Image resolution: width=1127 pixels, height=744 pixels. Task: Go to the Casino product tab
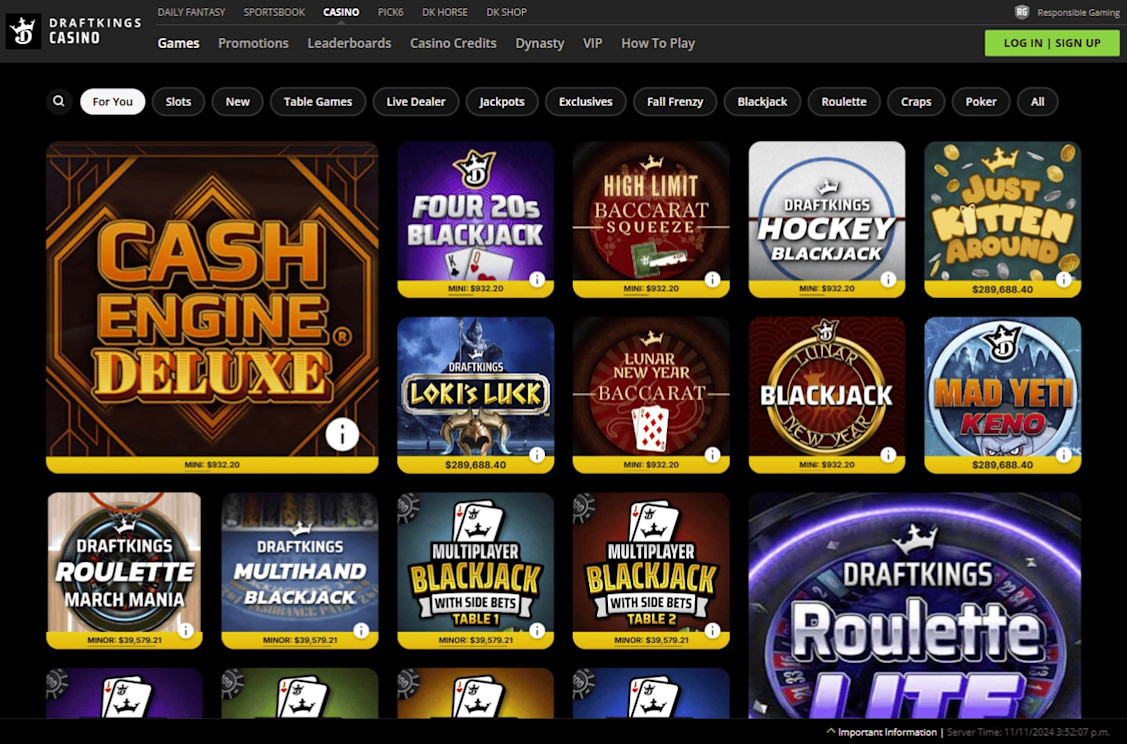(x=341, y=12)
